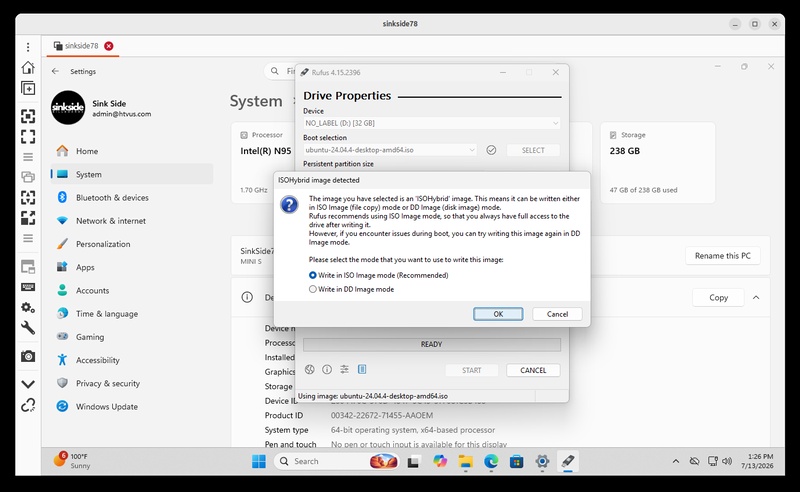Go back using Settings back arrow
Viewport: 800px width, 492px height.
55,71
